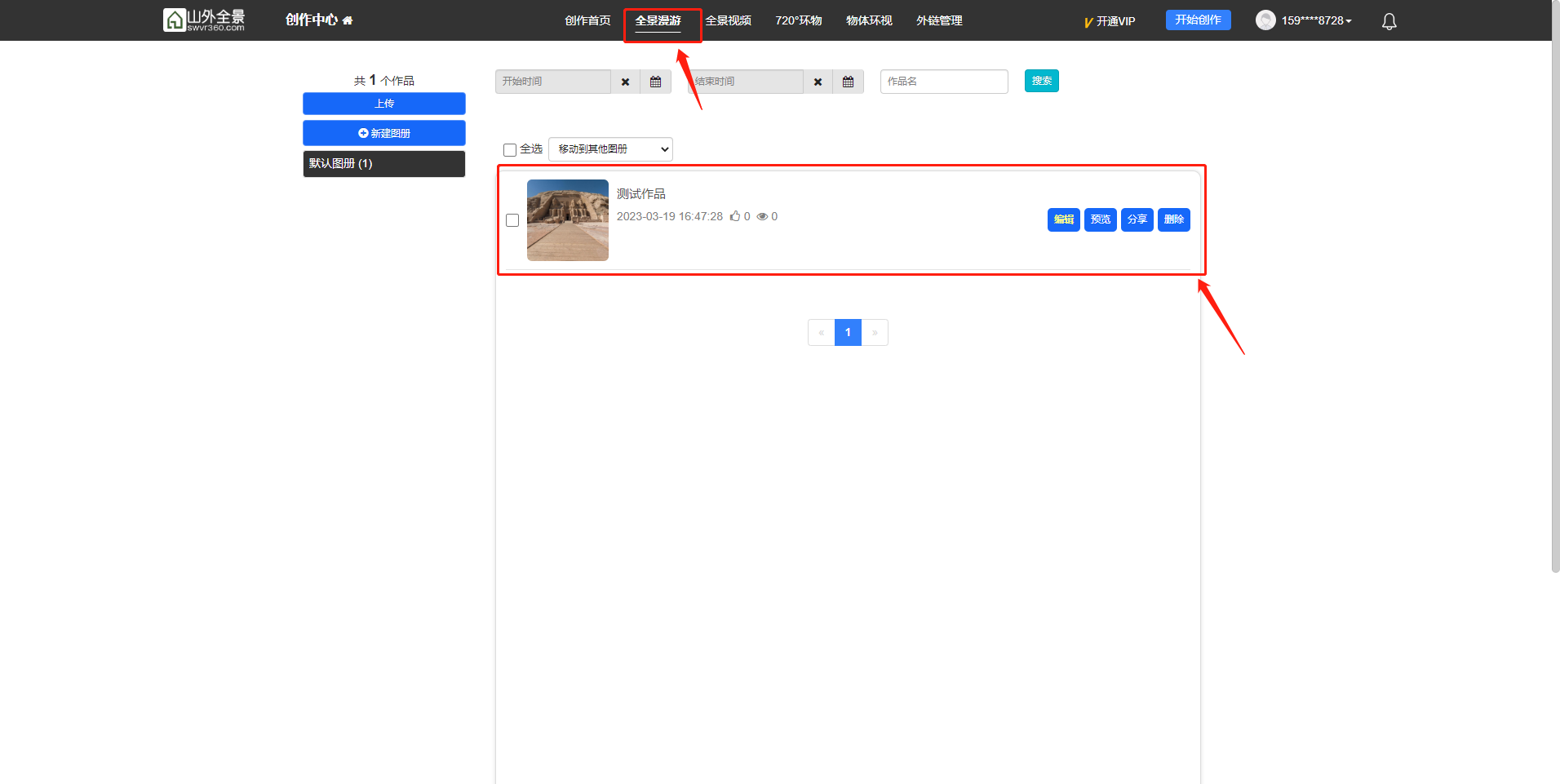Open the end time calendar picker

(x=848, y=82)
